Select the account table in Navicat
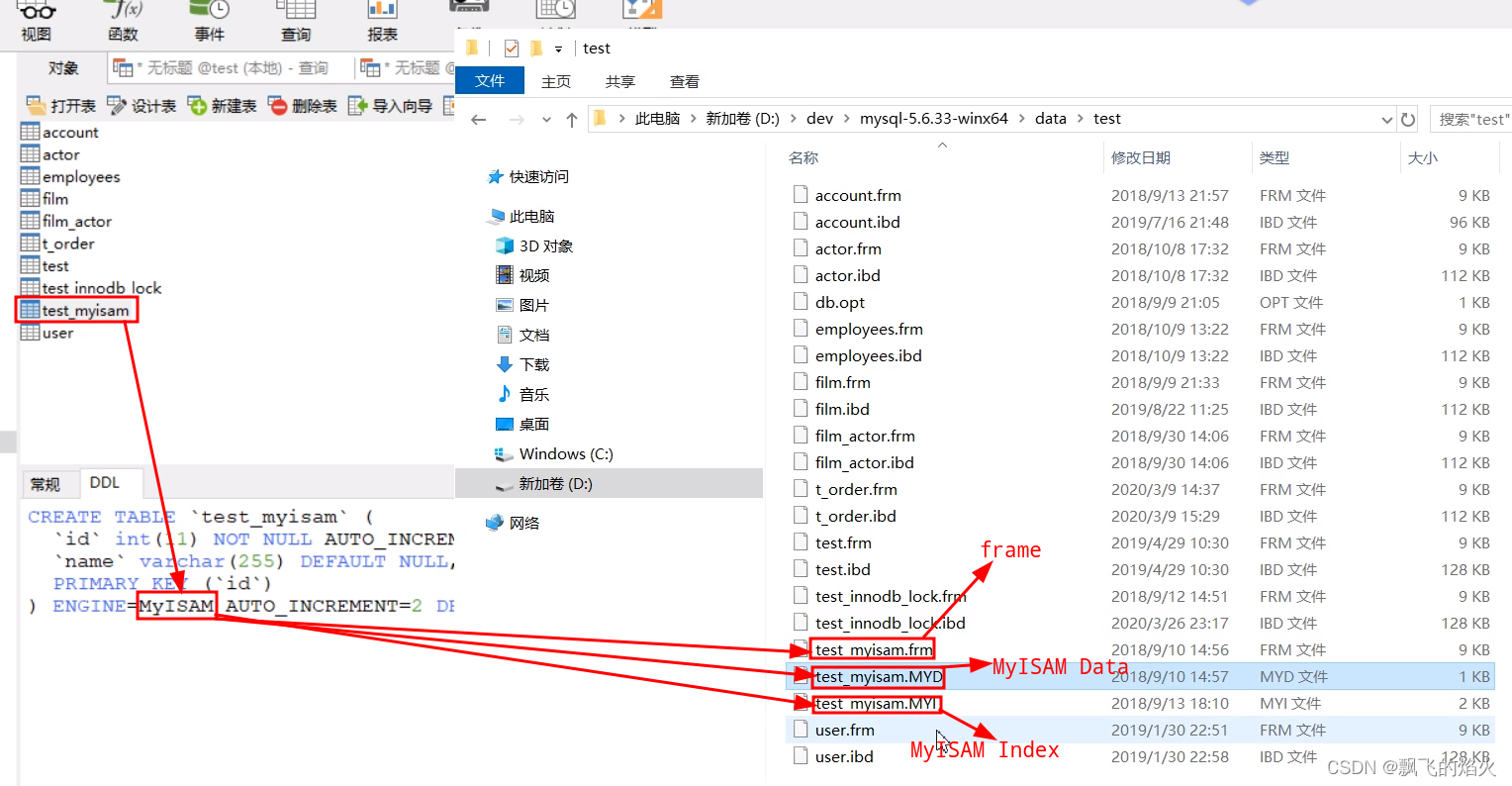1512x786 pixels. click(x=60, y=132)
